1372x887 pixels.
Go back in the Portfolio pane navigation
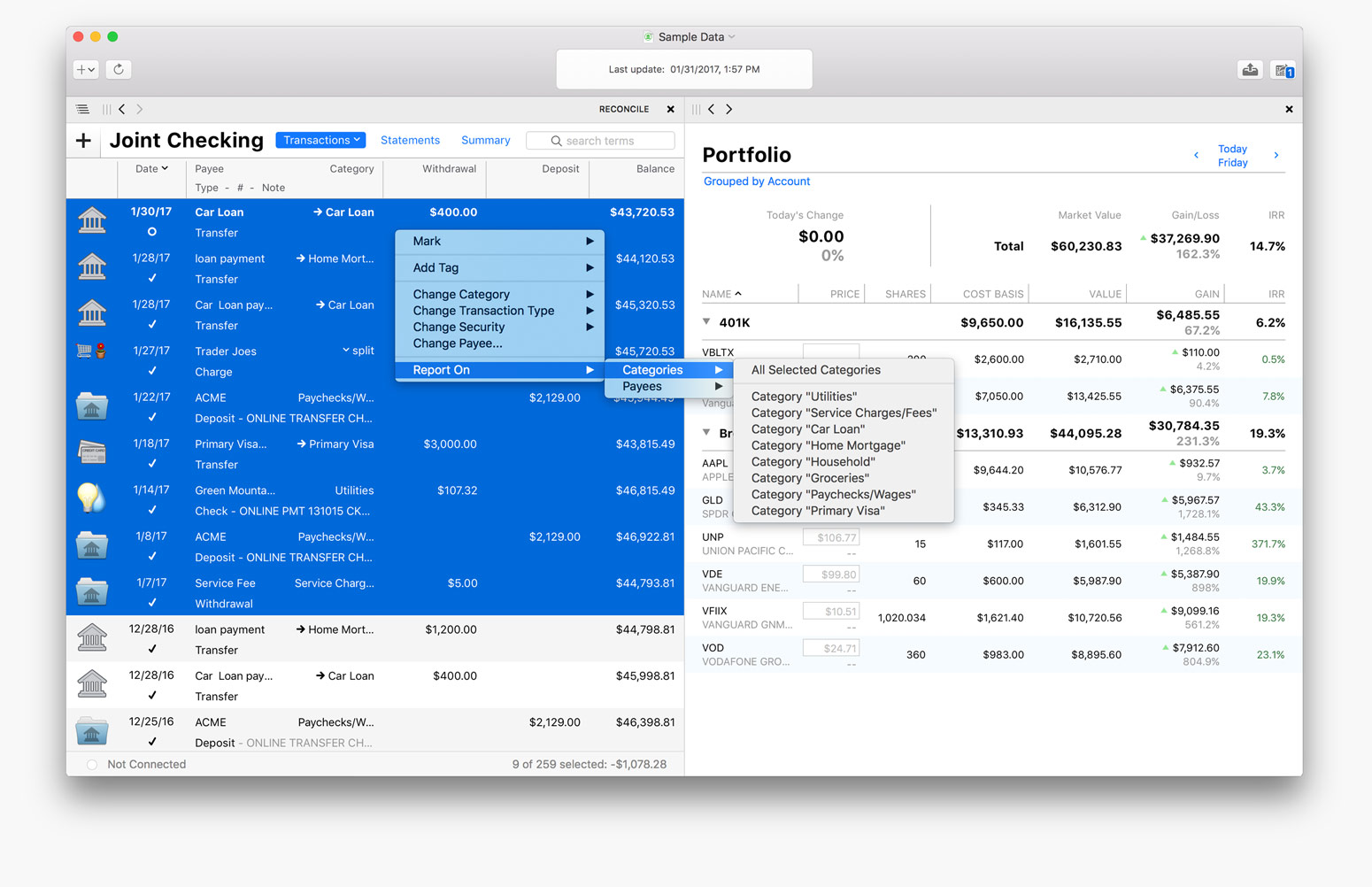(711, 109)
